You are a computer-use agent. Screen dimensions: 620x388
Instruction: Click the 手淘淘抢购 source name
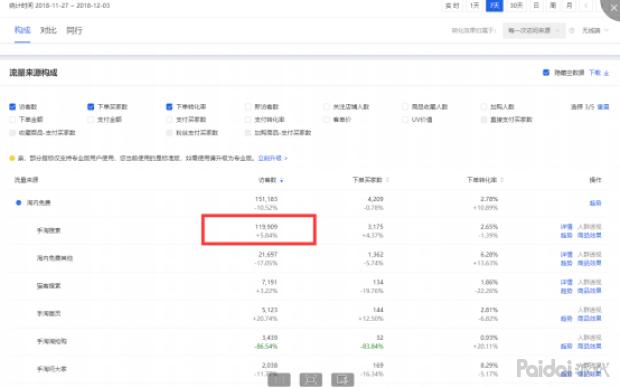52,341
